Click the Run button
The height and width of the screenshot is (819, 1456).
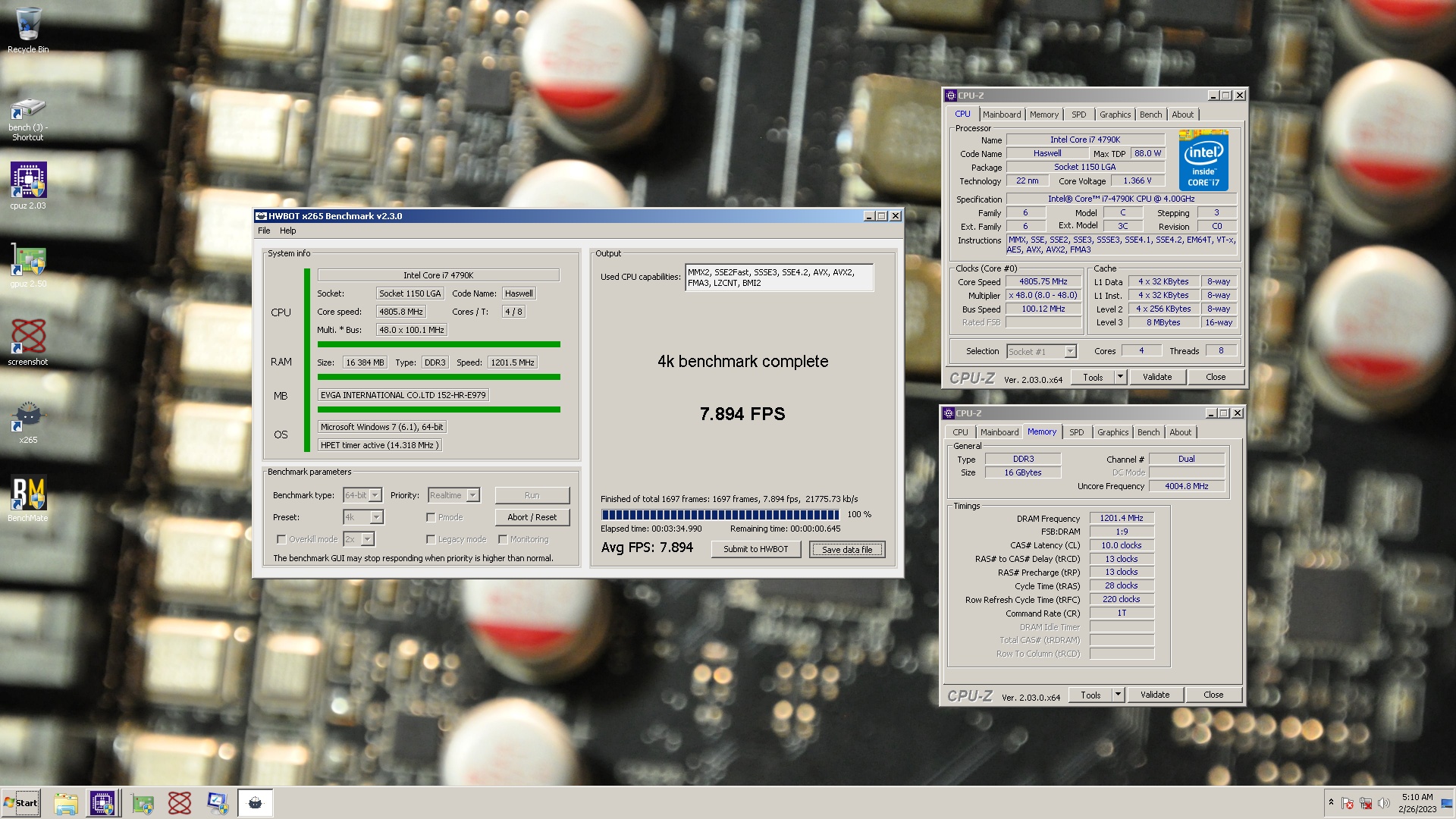pyautogui.click(x=532, y=495)
